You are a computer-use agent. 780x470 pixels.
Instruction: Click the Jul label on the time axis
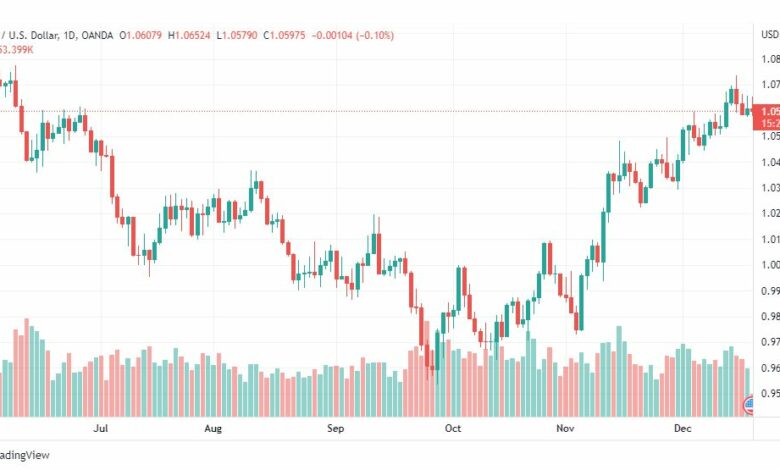click(100, 428)
